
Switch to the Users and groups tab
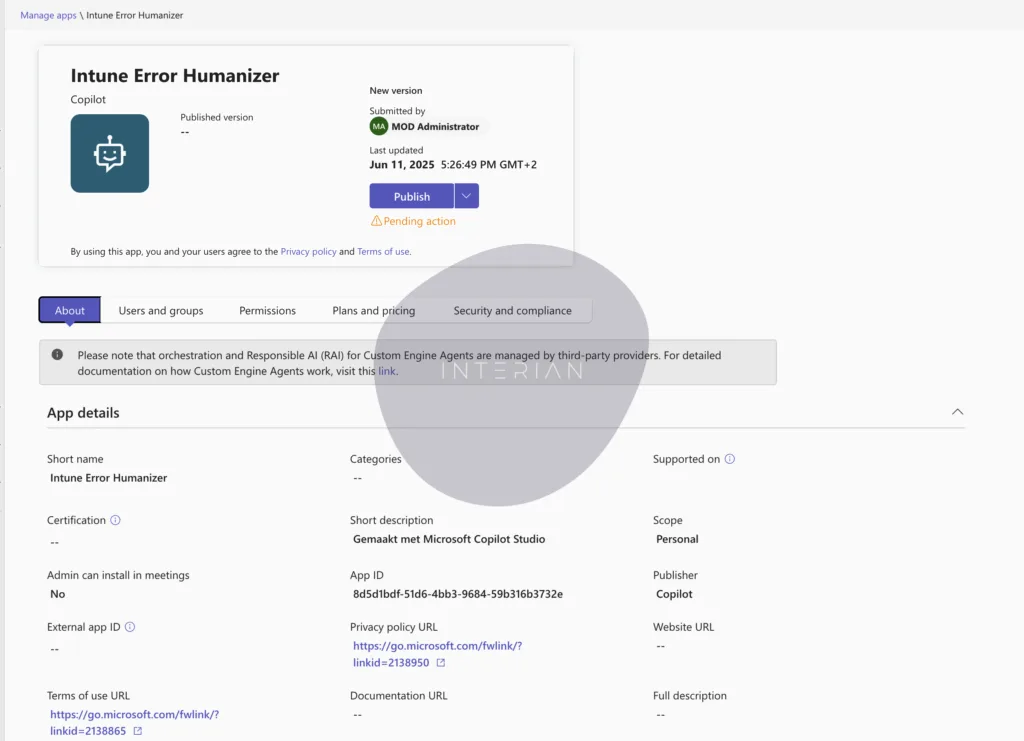tap(160, 310)
